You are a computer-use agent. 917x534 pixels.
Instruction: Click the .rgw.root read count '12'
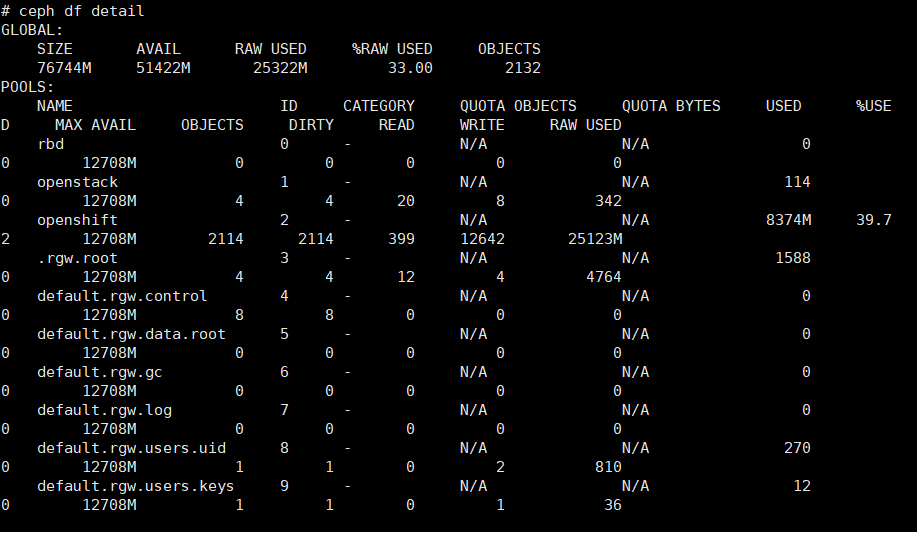(x=406, y=277)
